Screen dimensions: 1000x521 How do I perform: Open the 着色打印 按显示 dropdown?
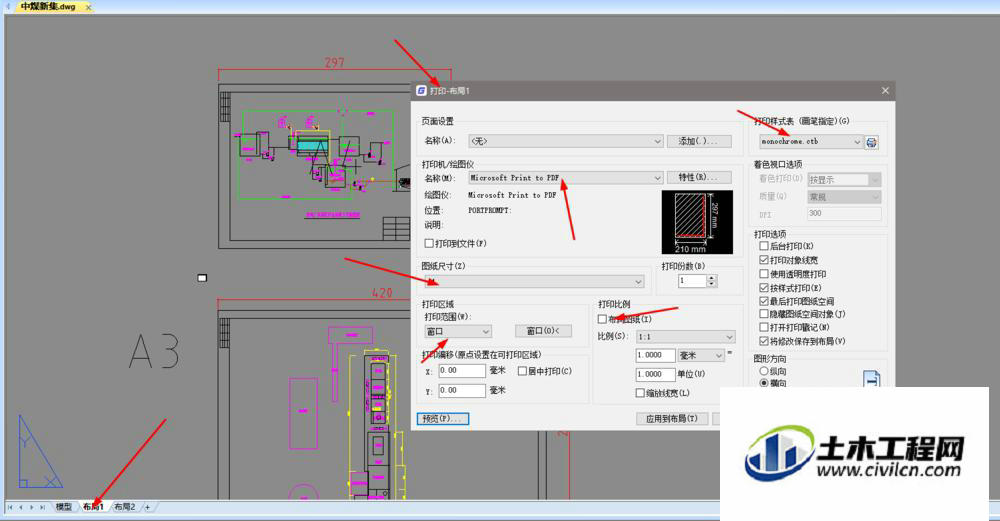(844, 180)
